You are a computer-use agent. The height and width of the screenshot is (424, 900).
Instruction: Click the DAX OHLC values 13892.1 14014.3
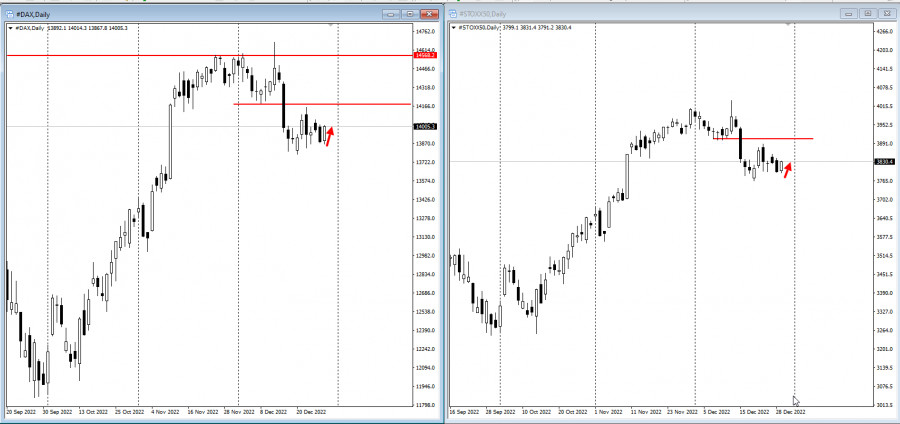(x=68, y=28)
